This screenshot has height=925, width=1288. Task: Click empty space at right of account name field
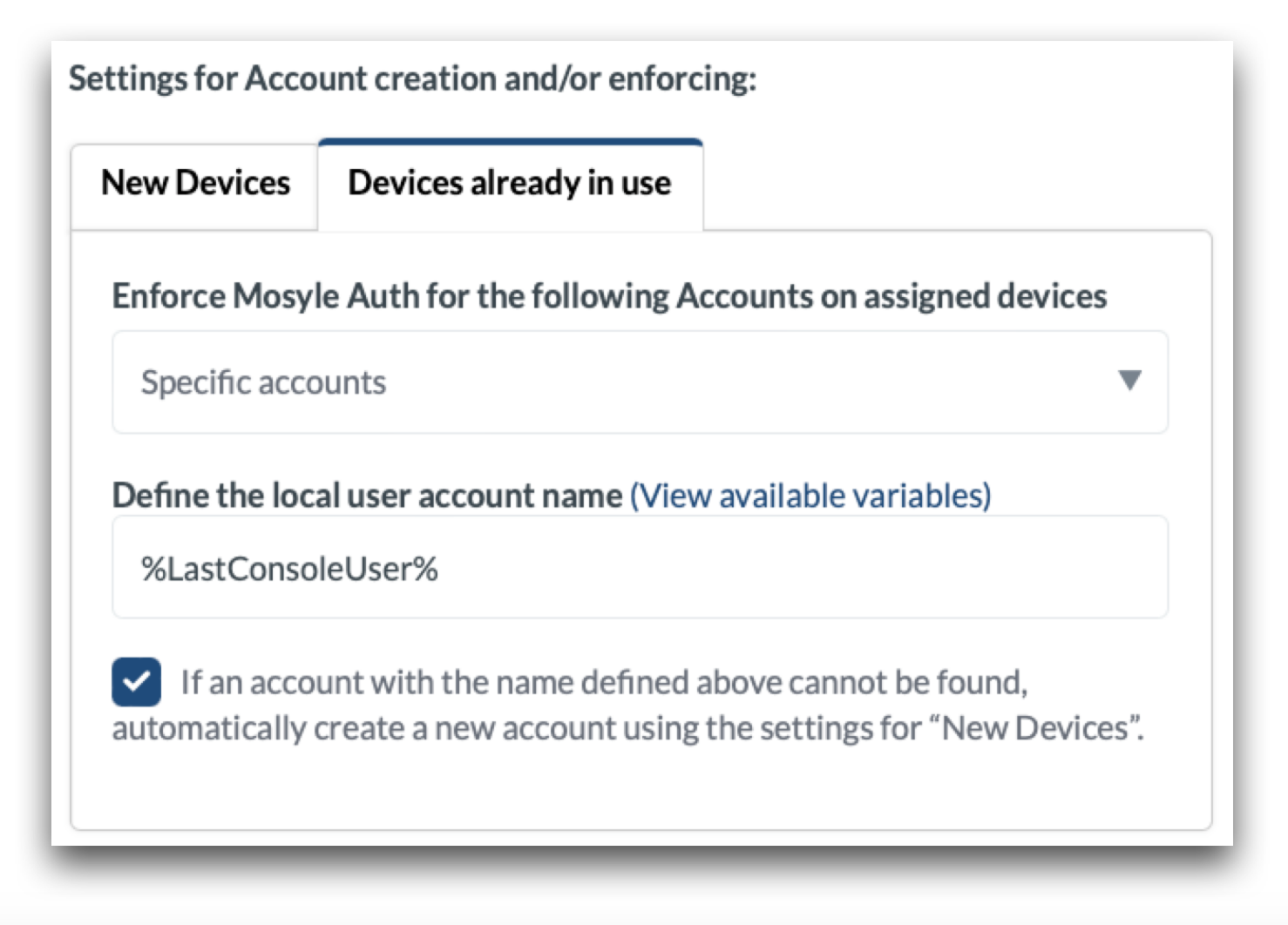[x=871, y=568]
